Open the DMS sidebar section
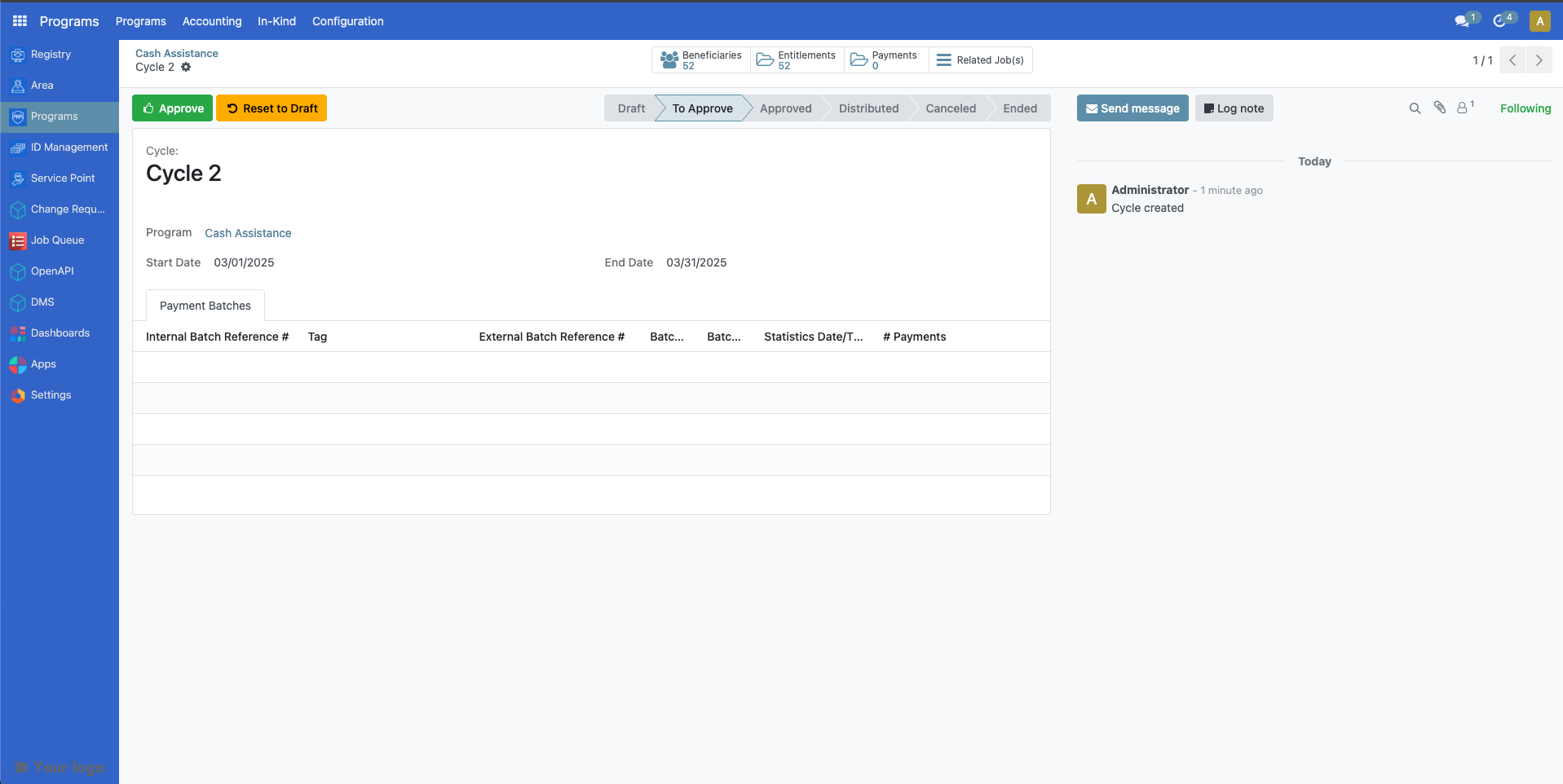1563x784 pixels. pyautogui.click(x=42, y=302)
